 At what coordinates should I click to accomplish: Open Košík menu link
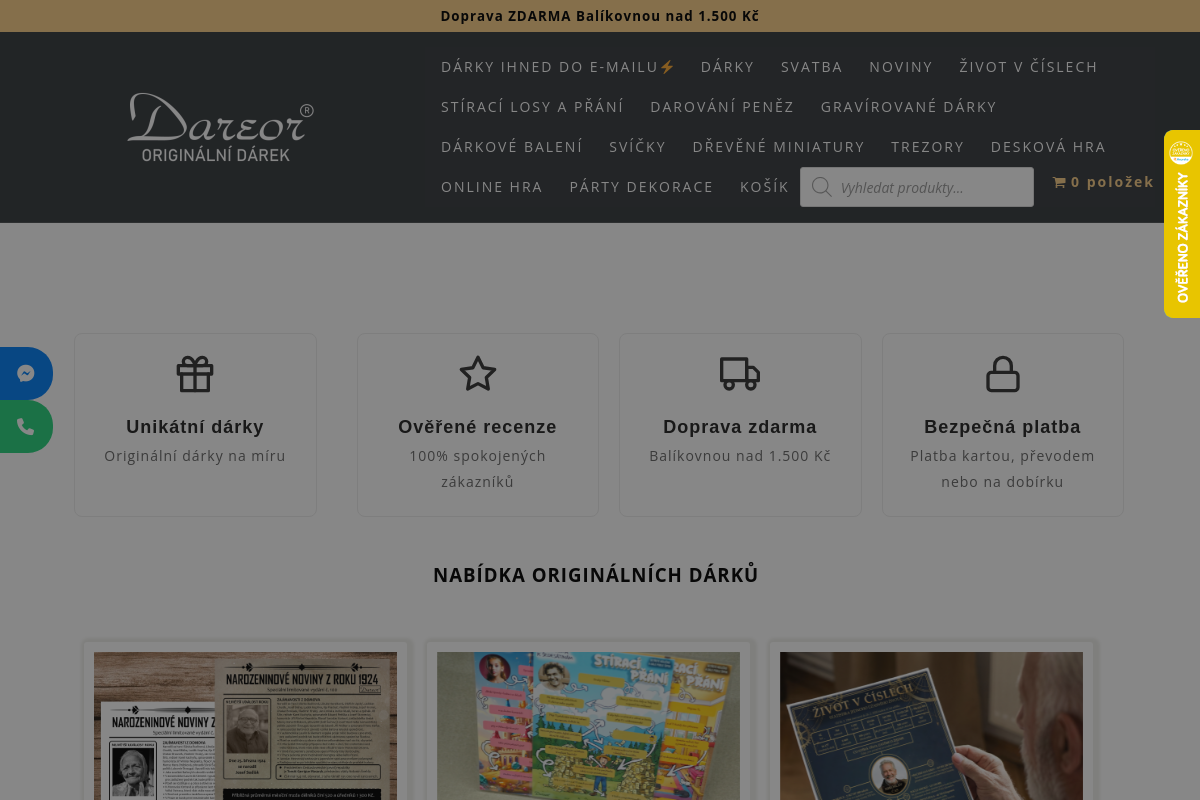coord(765,187)
